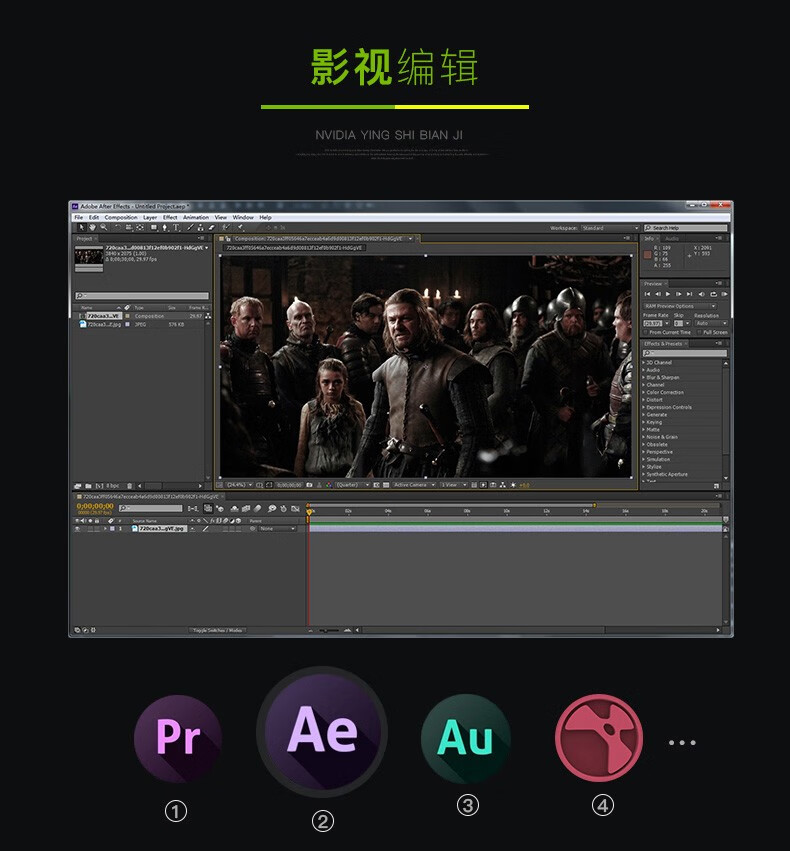Open the Effect menu
Viewport: 790px width, 851px height.
pos(170,217)
